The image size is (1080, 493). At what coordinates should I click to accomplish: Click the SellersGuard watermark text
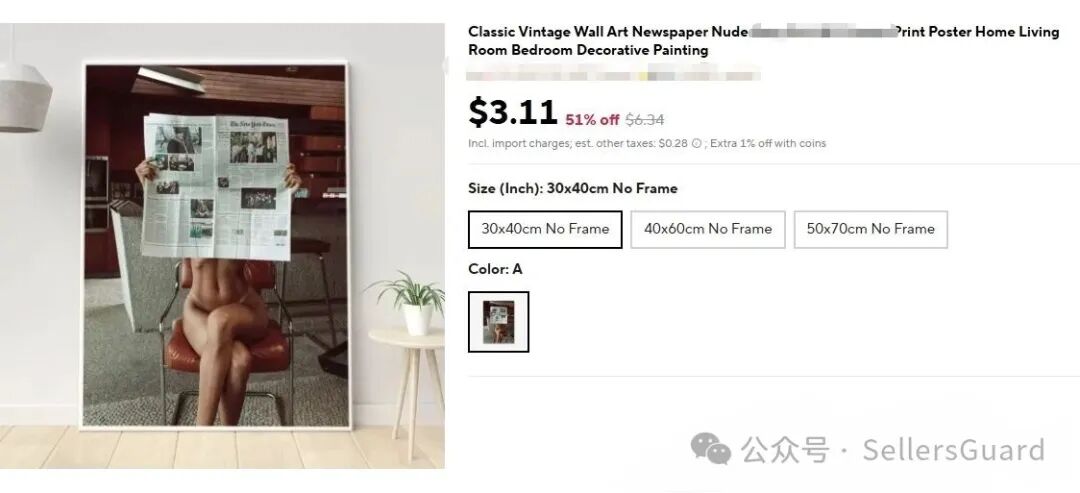(954, 450)
